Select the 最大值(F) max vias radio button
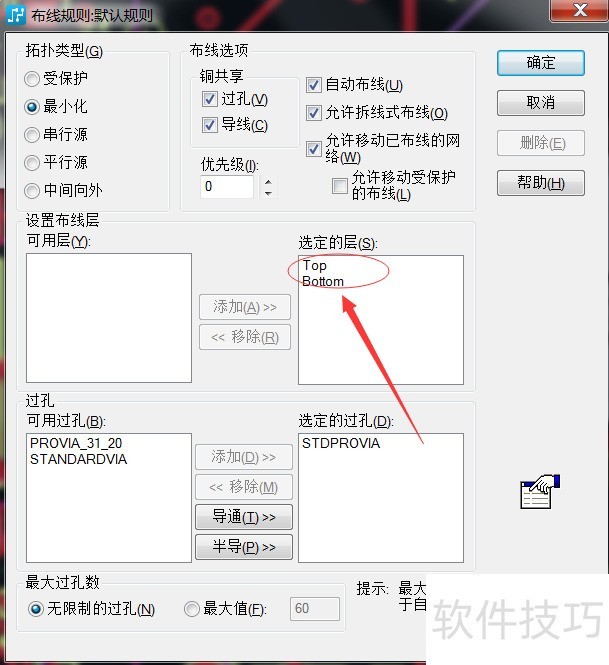Image resolution: width=609 pixels, height=665 pixels. click(192, 609)
